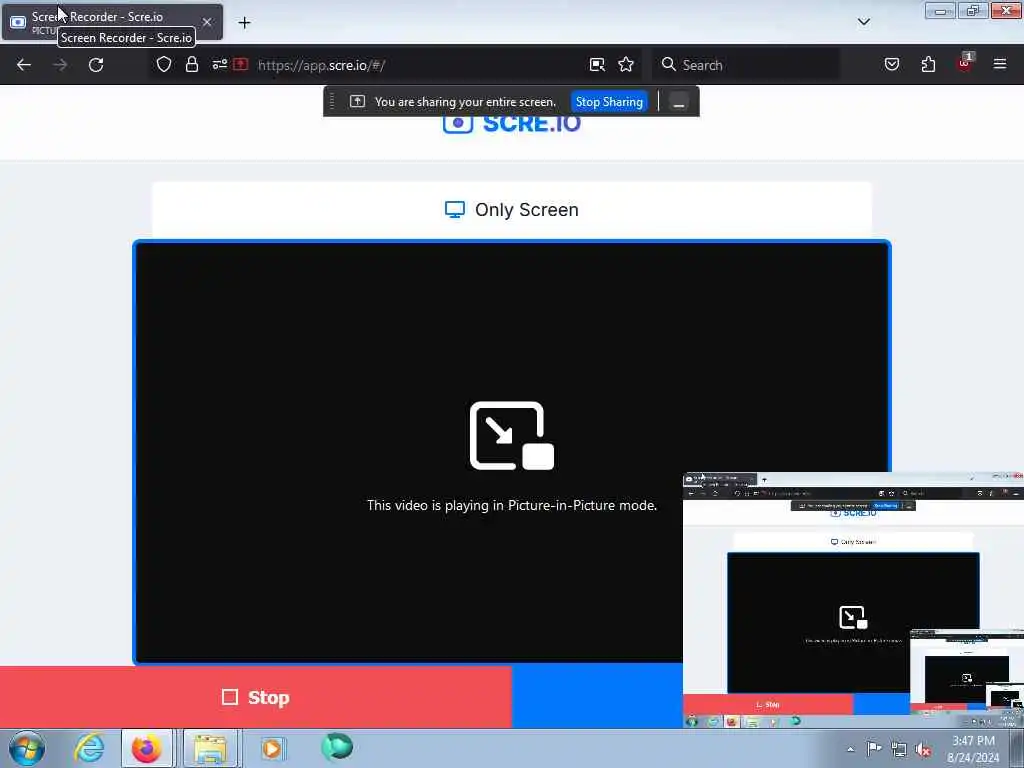Click the network tray icon

(x=899, y=749)
